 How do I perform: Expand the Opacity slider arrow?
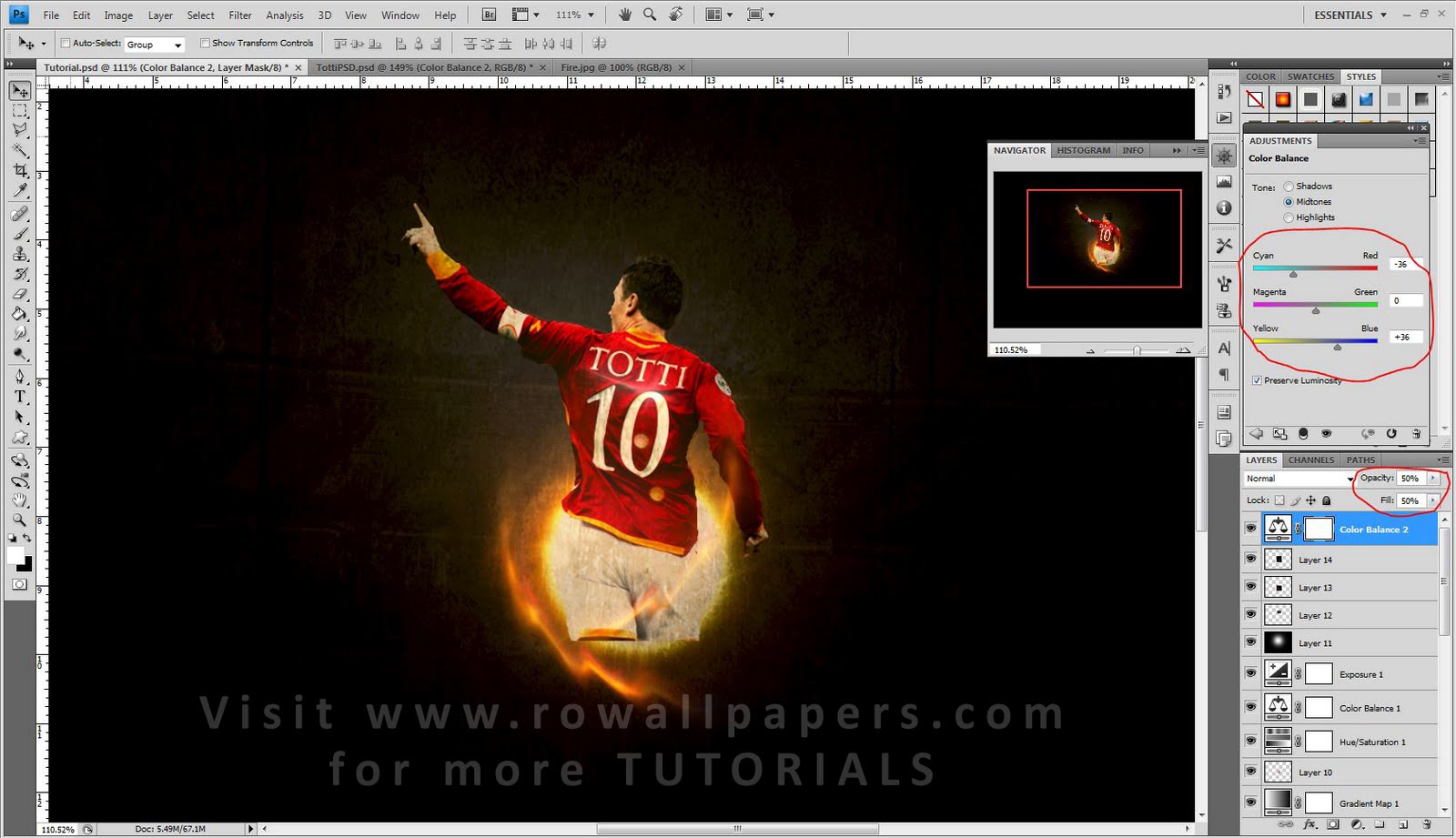pyautogui.click(x=1433, y=479)
